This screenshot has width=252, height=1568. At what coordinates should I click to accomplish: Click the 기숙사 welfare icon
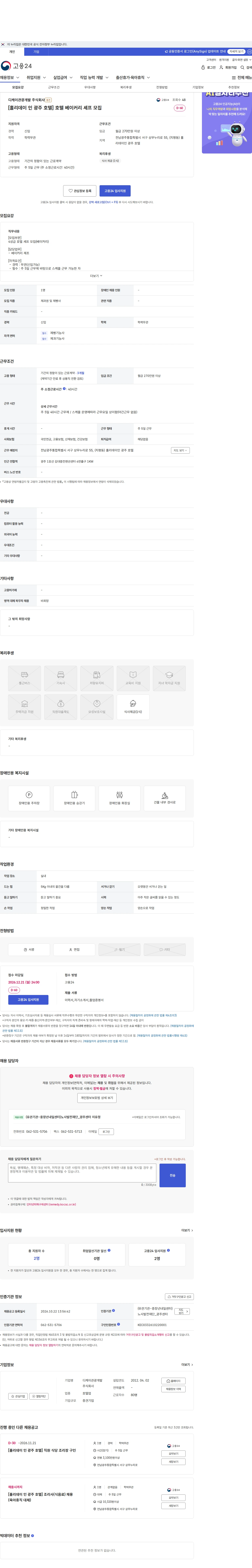61,678
